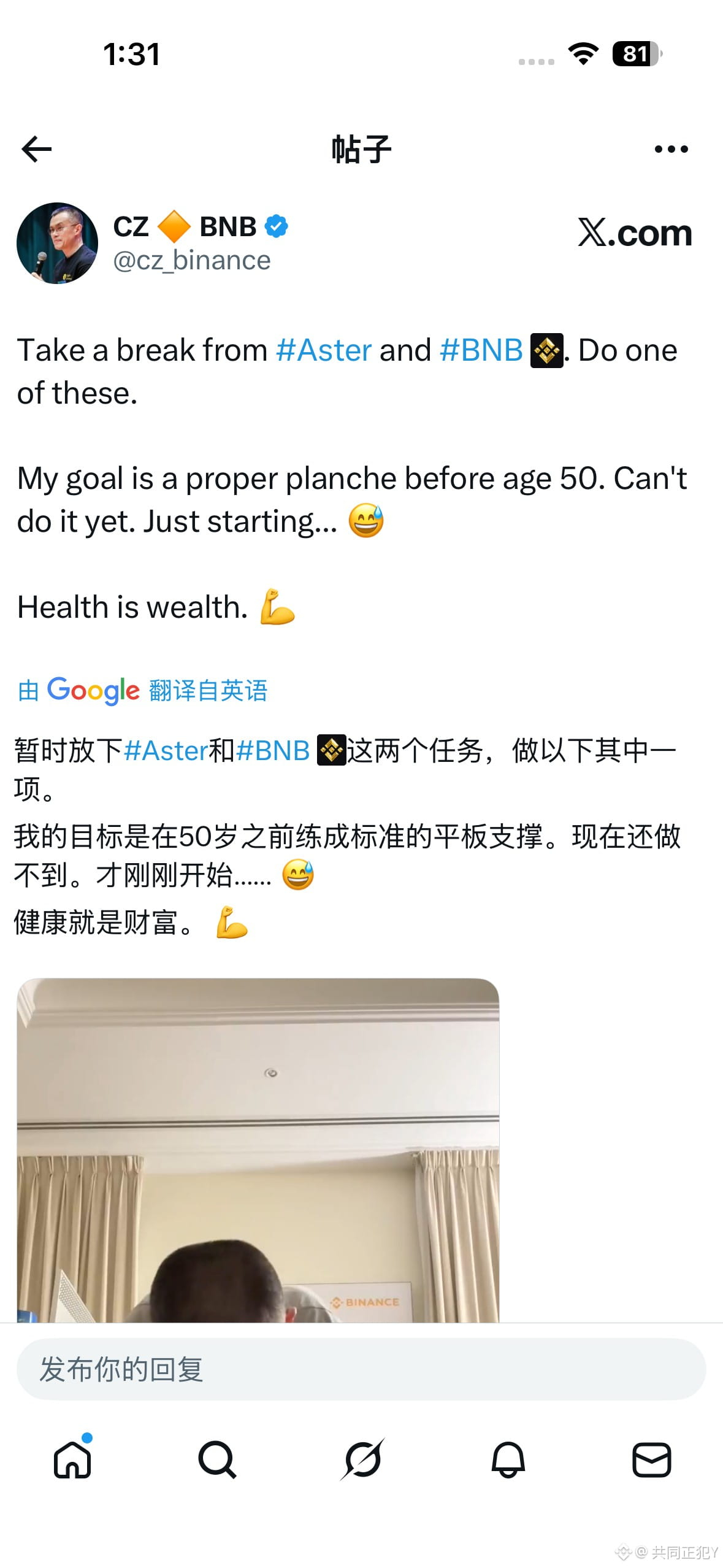Open the Search tab magnifier icon

coord(217,1459)
